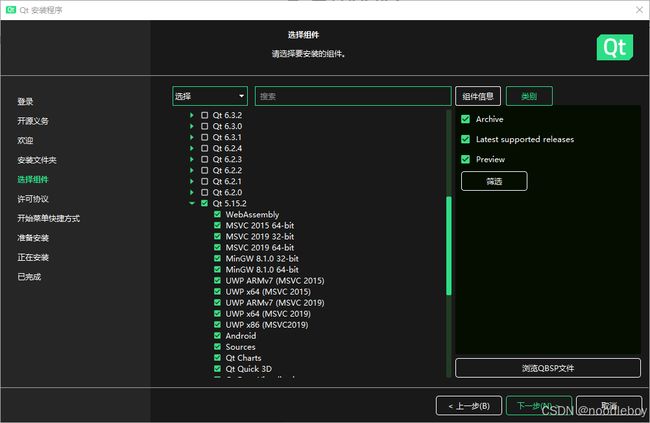The image size is (650, 423).
Task: Click the 开始菜单快捷方式 step in sidebar
Action: pyautogui.click(x=49, y=219)
